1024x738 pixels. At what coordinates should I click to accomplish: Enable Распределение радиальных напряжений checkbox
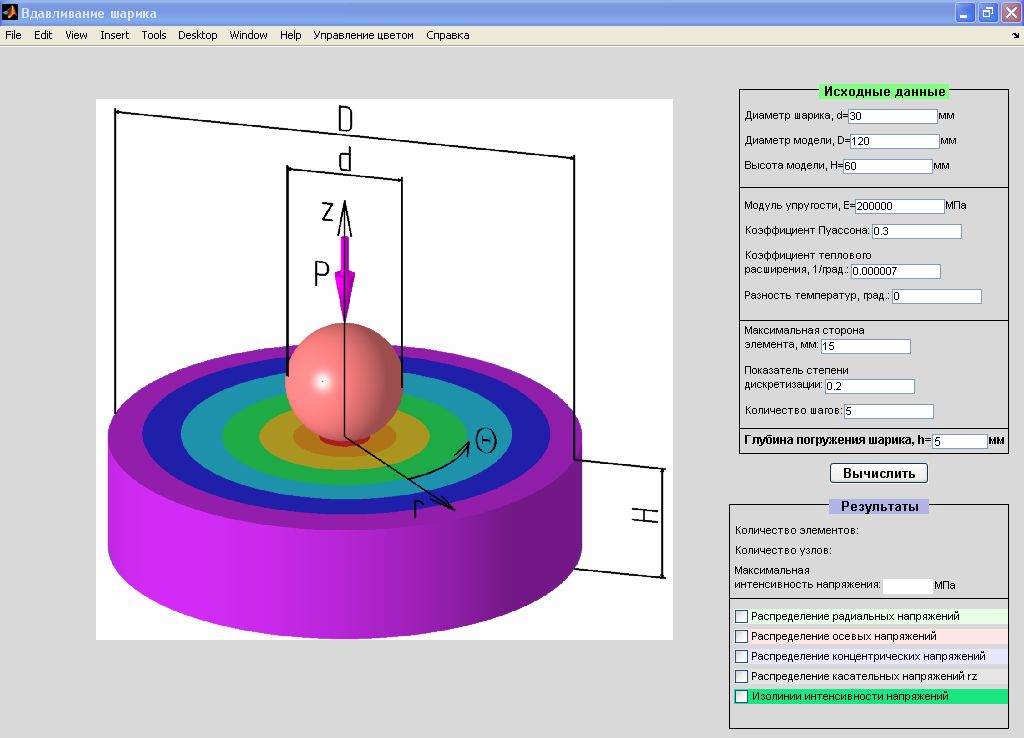pos(741,617)
